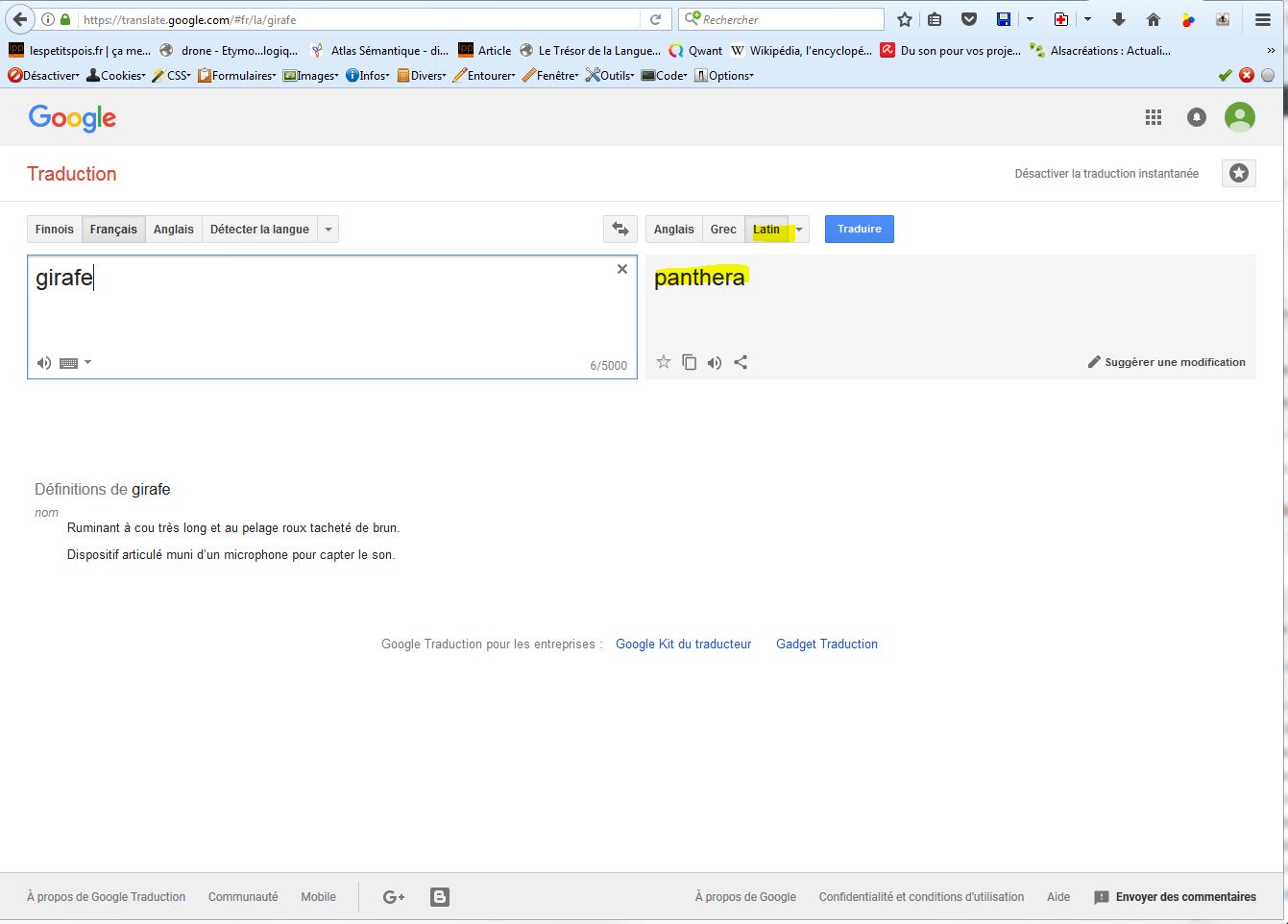
Task: Open the Outils web developer menu
Action: point(610,75)
